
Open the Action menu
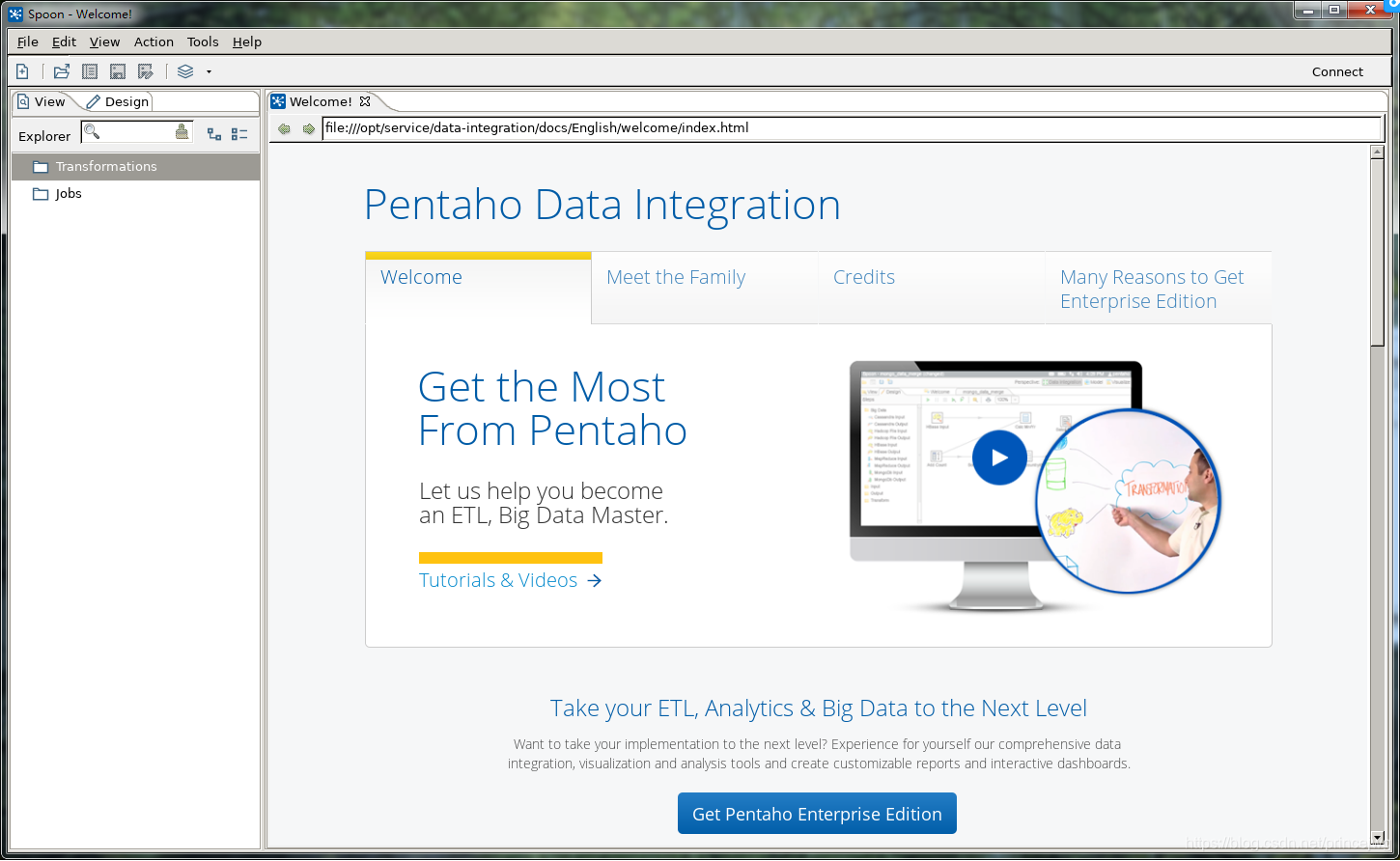click(x=154, y=42)
